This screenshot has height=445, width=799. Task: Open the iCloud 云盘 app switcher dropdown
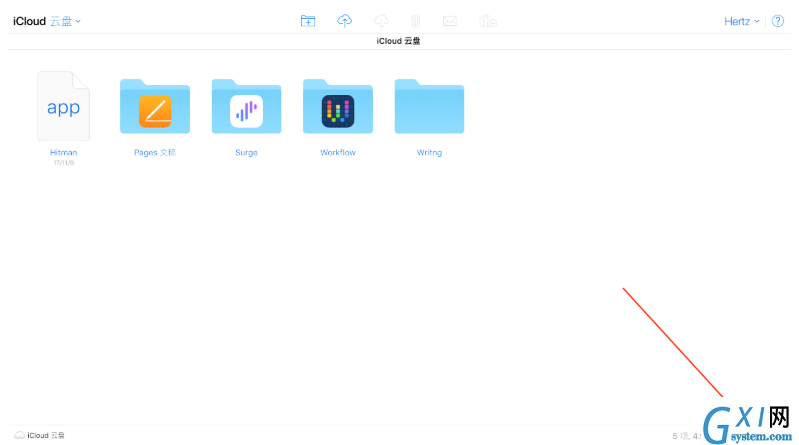coord(46,21)
